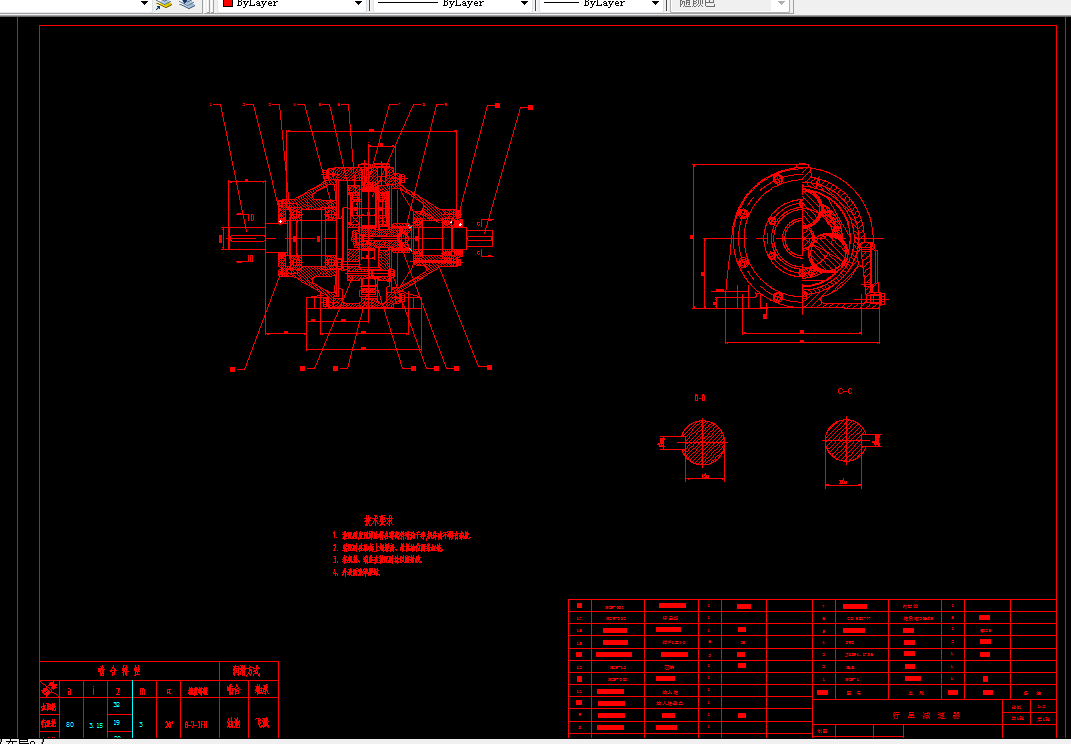Select technical requirement line 2 text
The width and height of the screenshot is (1071, 744).
point(388,548)
